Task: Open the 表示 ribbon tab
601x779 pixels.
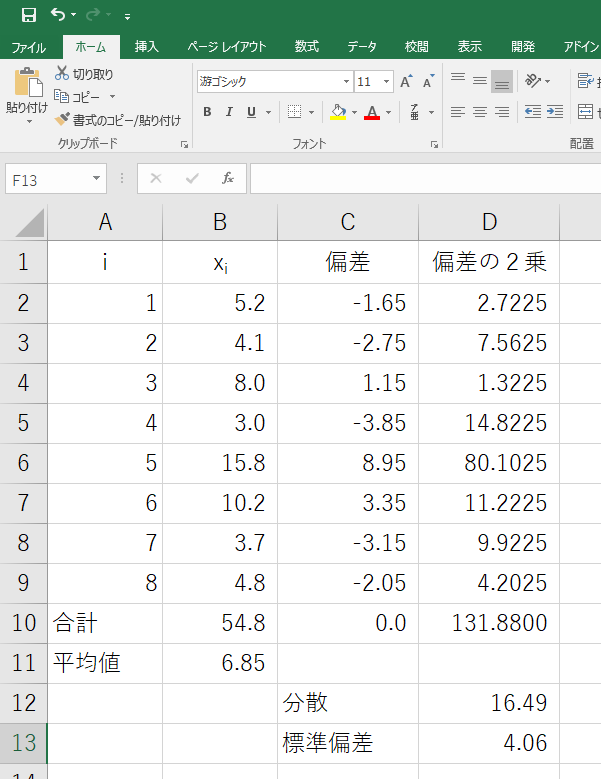Action: [x=469, y=47]
